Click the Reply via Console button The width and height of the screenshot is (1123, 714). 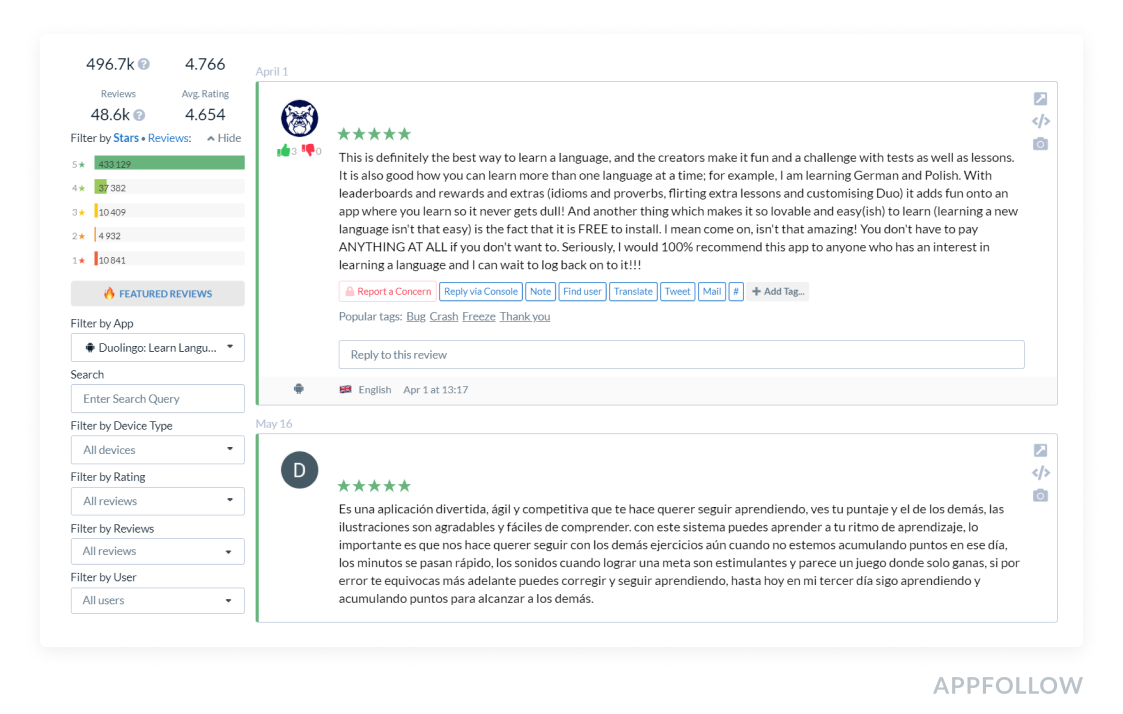(x=481, y=292)
